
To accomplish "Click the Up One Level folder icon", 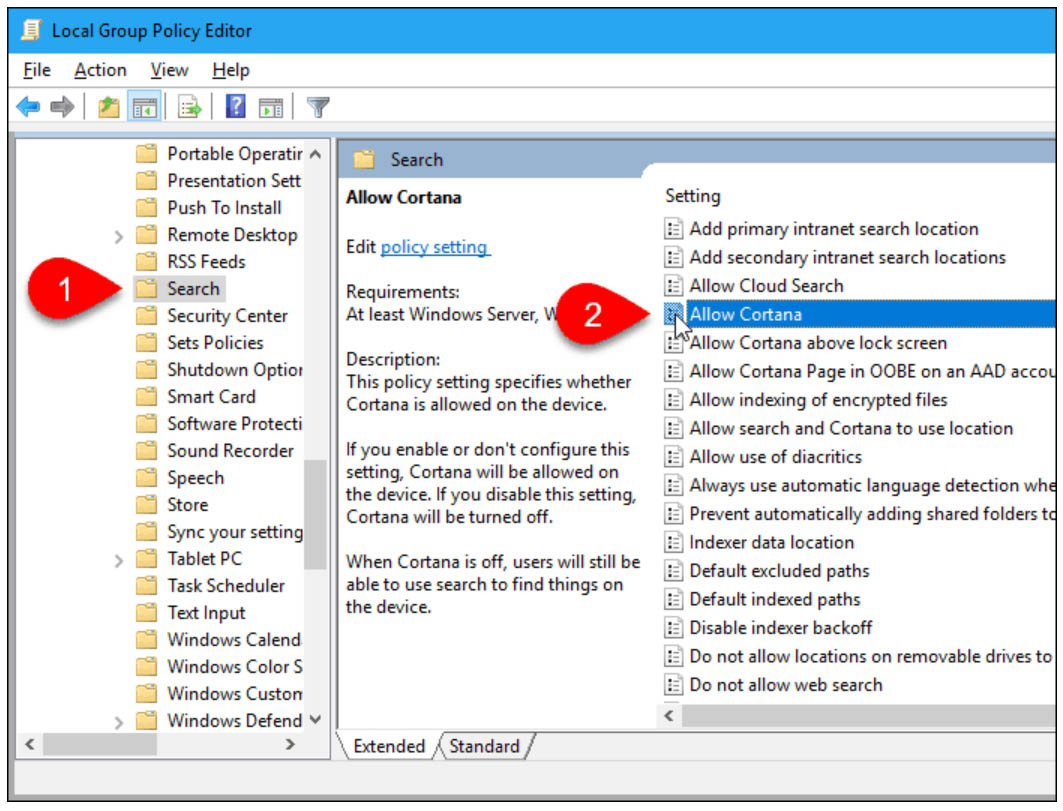I will point(108,107).
